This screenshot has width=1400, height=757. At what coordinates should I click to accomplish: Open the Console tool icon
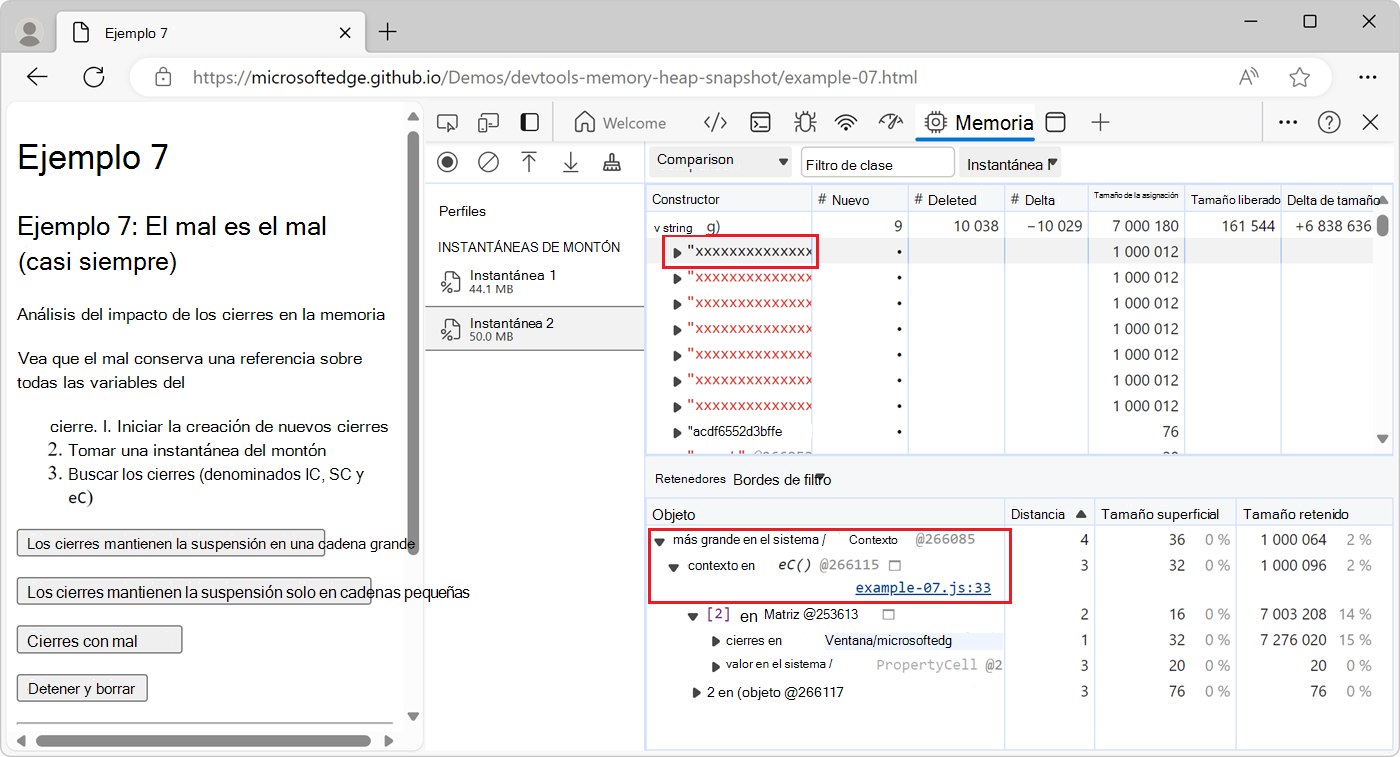pos(761,123)
